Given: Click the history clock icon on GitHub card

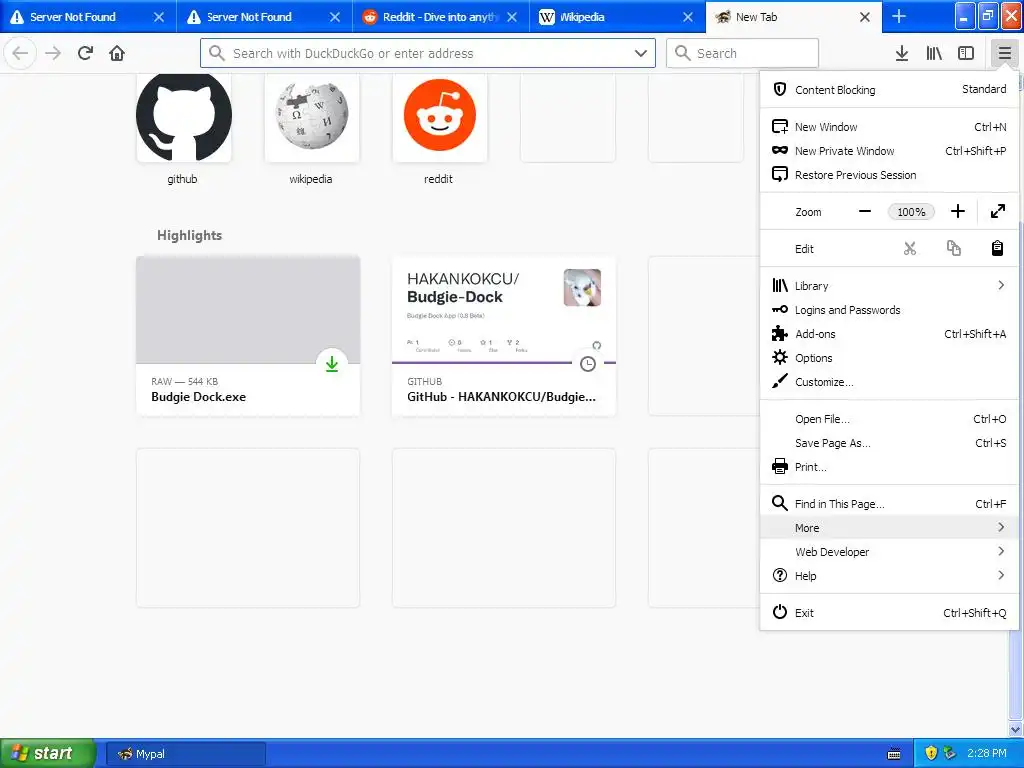Looking at the screenshot, I should (588, 364).
